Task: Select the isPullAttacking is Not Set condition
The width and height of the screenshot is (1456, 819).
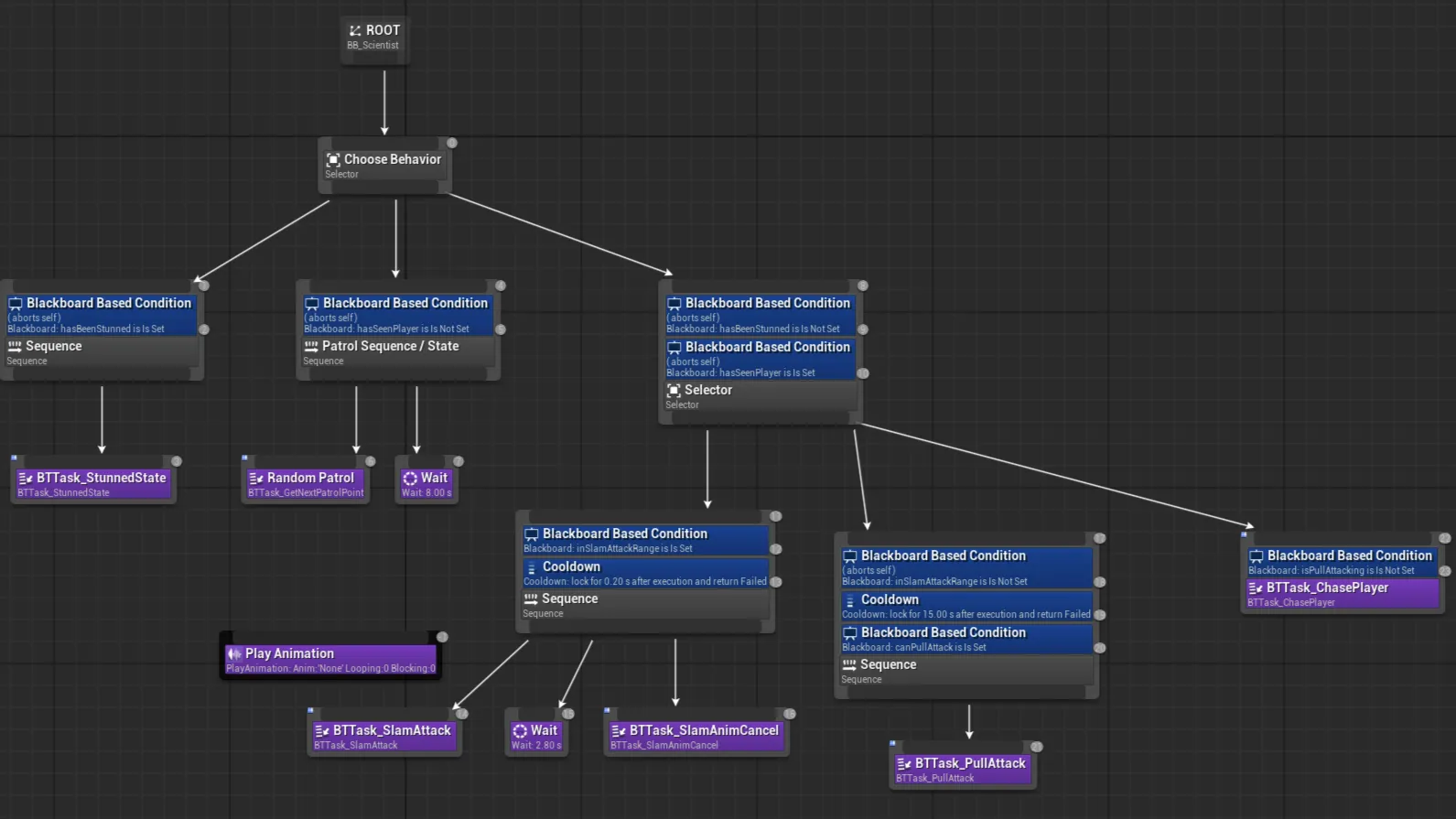Action: (1342, 562)
